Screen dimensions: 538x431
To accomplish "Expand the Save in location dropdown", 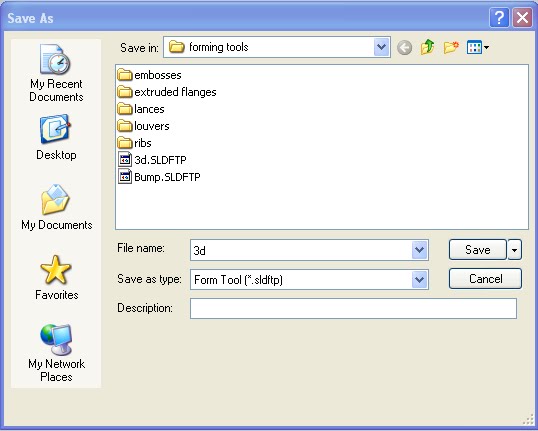I will [x=382, y=47].
